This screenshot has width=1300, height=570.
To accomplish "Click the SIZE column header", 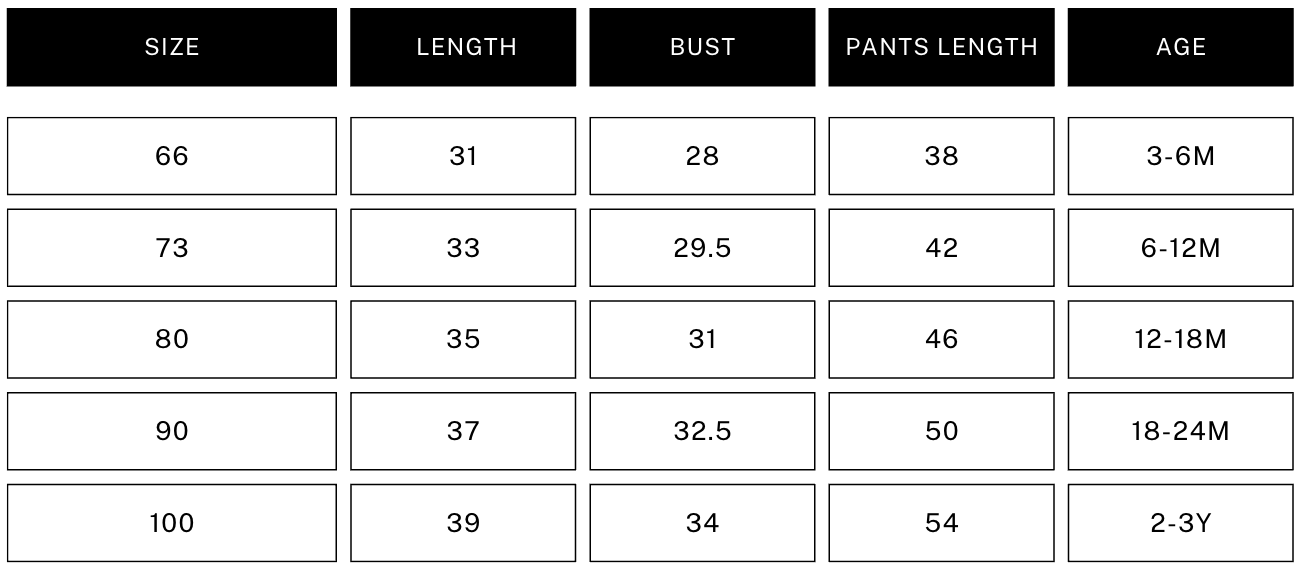I will (172, 47).
